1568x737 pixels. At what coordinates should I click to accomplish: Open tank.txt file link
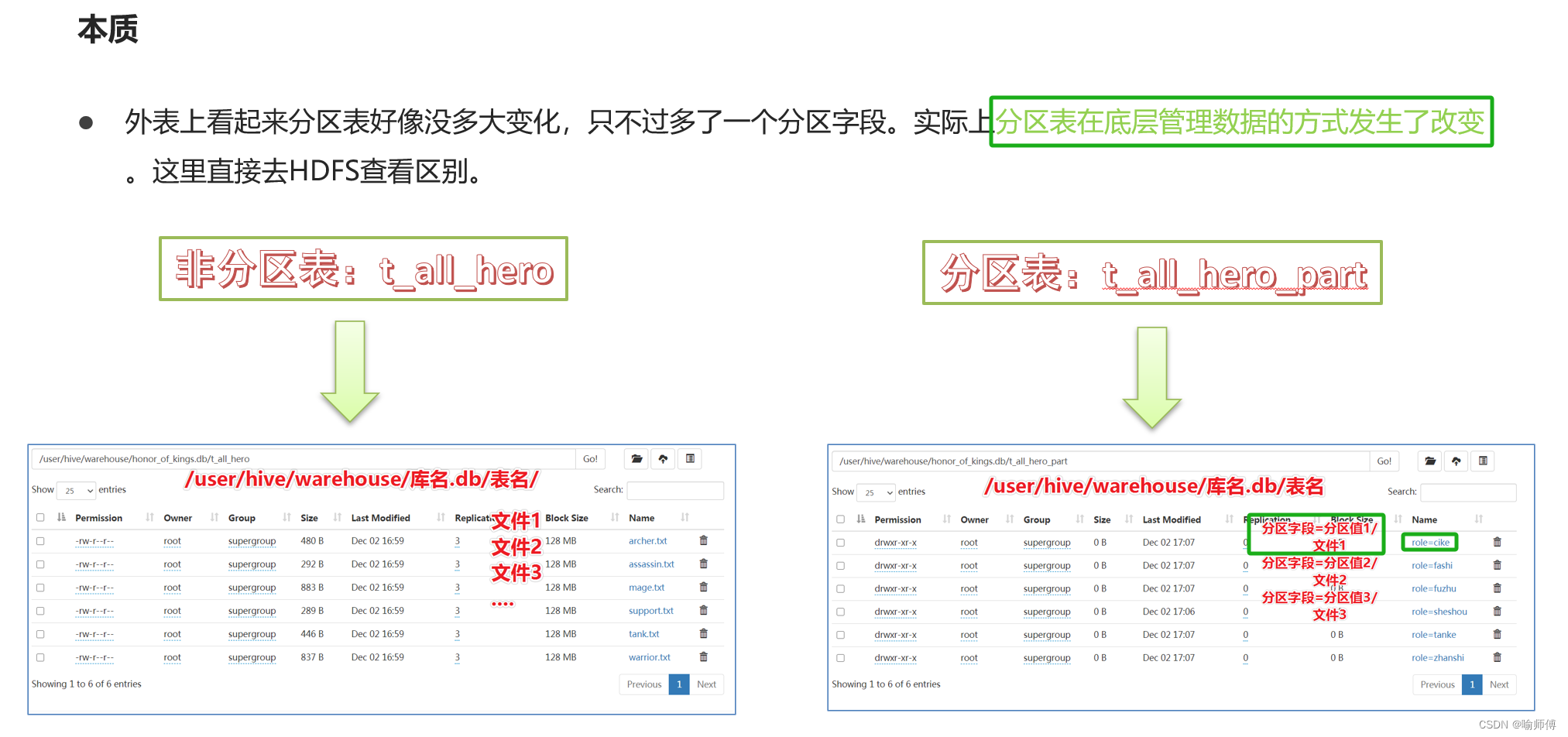pos(643,634)
